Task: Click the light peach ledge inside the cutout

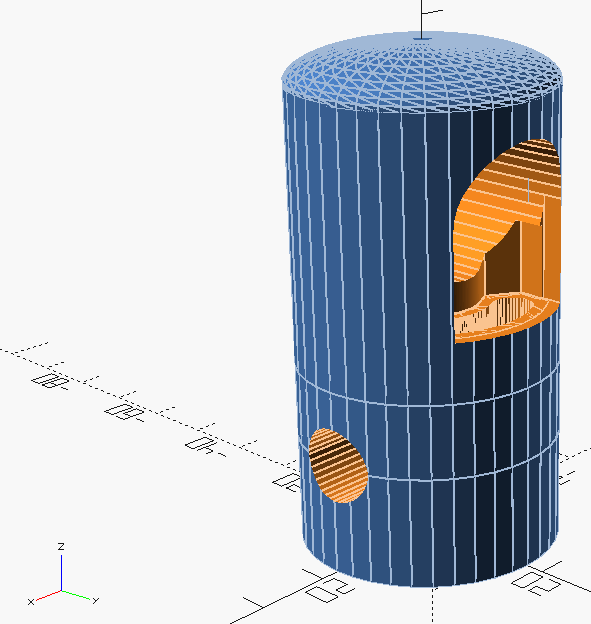Action: click(501, 314)
